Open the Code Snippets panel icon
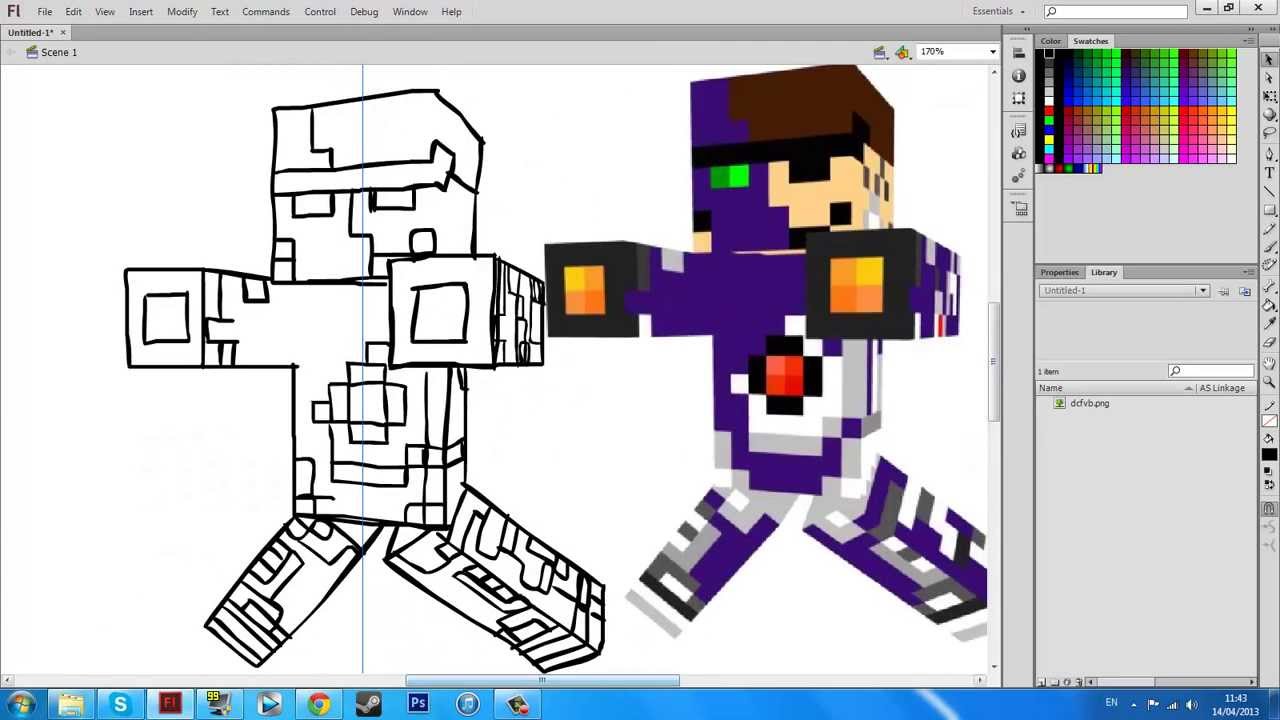The image size is (1280, 720). [x=1018, y=131]
